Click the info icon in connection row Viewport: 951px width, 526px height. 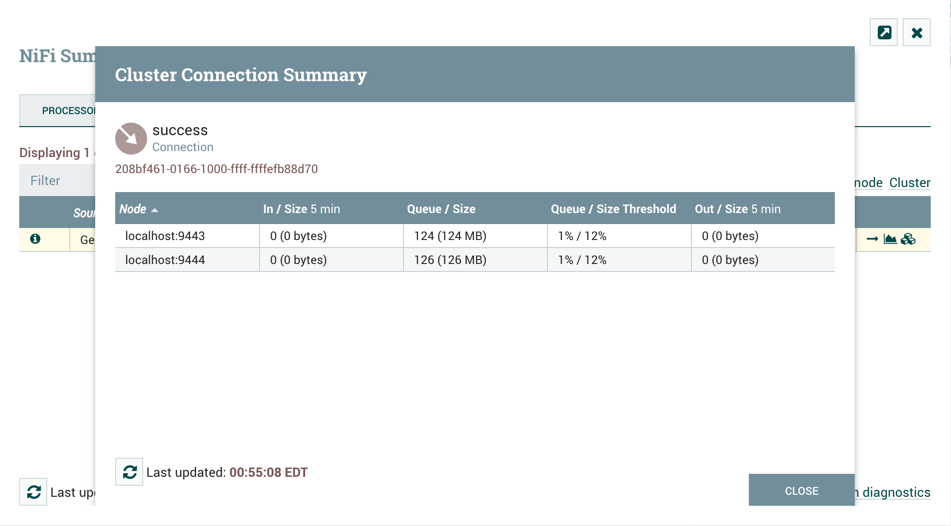pyautogui.click(x=35, y=239)
